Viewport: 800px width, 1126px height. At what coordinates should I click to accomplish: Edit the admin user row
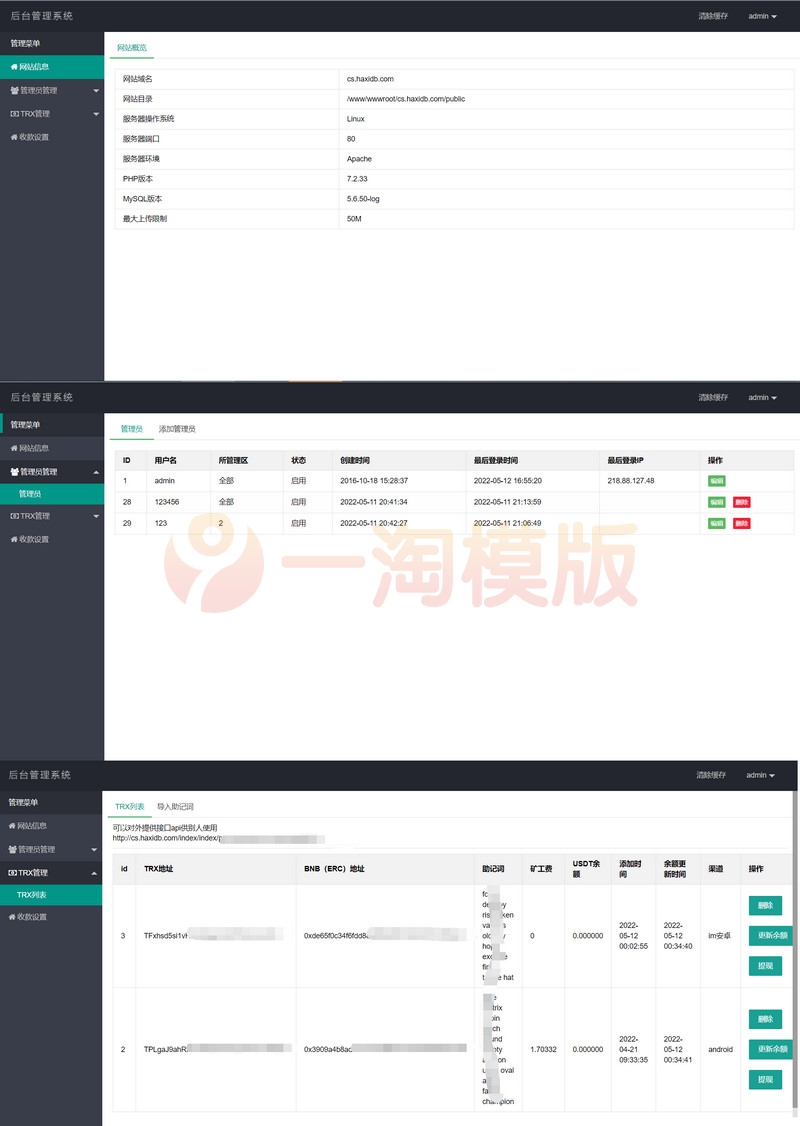point(716,481)
